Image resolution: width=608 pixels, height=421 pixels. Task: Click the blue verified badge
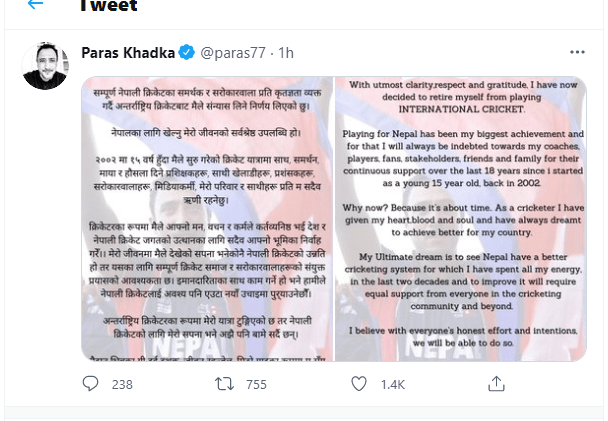(x=186, y=52)
